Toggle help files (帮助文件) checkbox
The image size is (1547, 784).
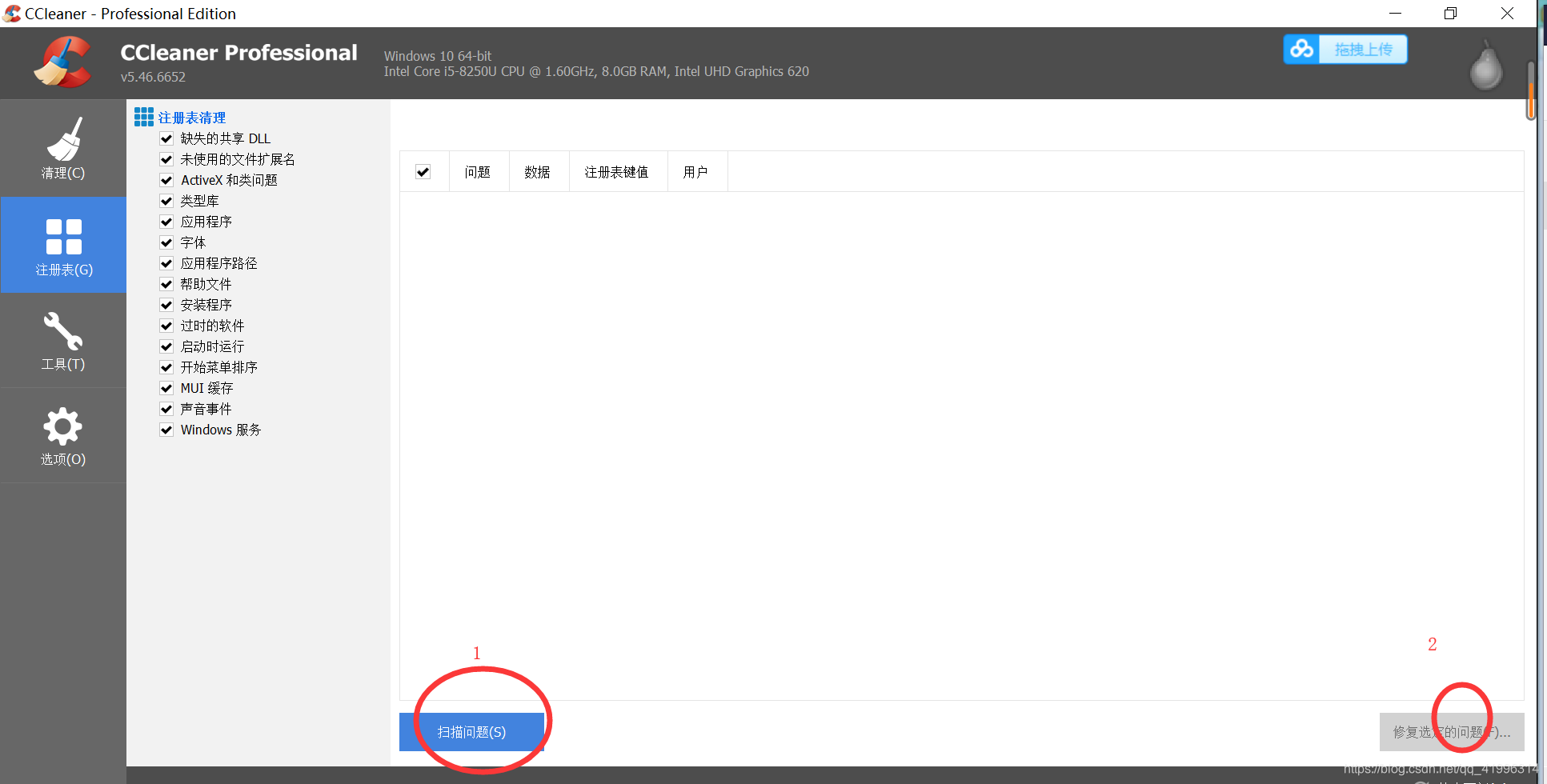pos(166,284)
